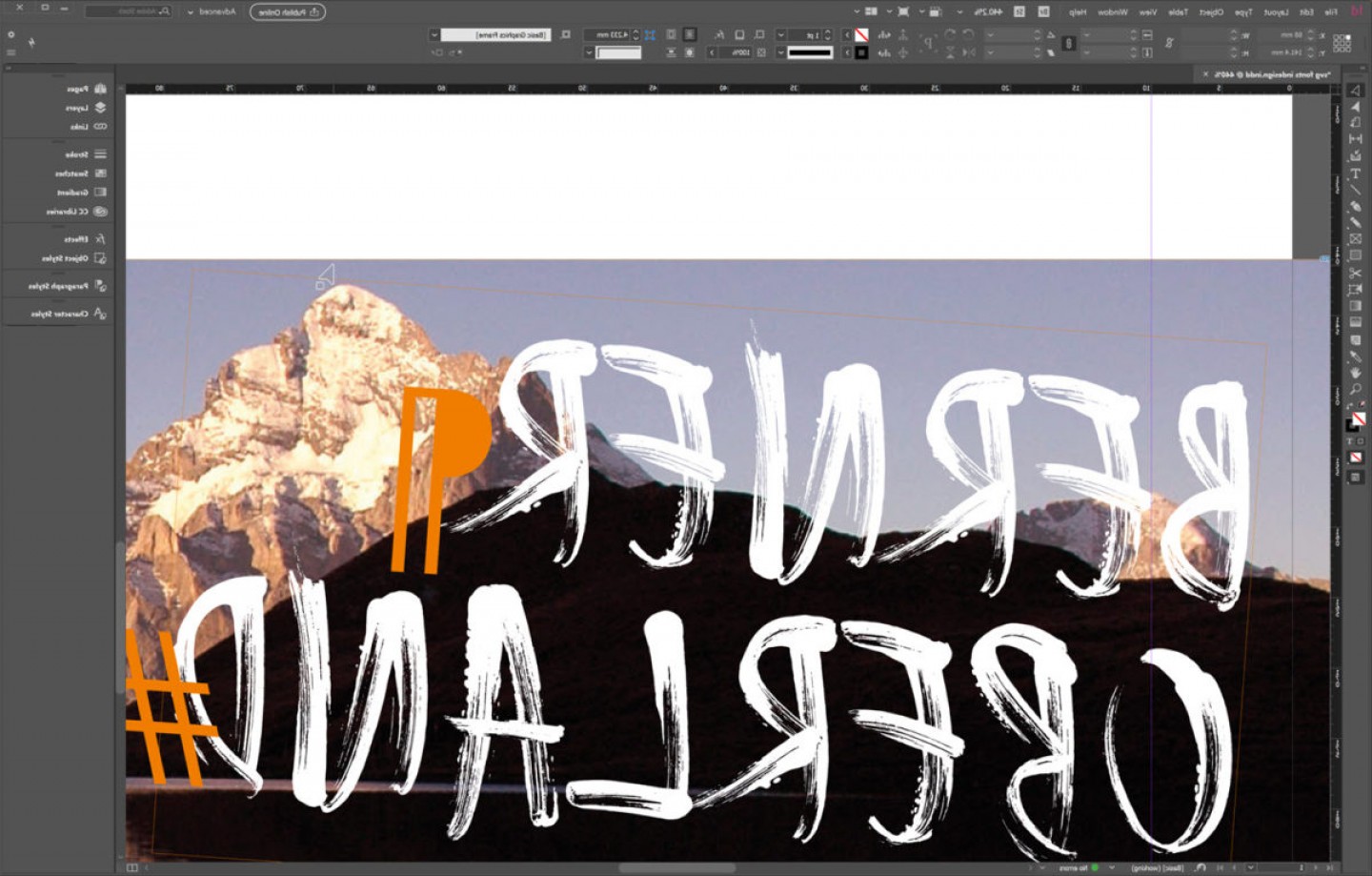Open the Advanced workspace switcher dropdown
This screenshot has height=876, width=1372.
point(212,11)
